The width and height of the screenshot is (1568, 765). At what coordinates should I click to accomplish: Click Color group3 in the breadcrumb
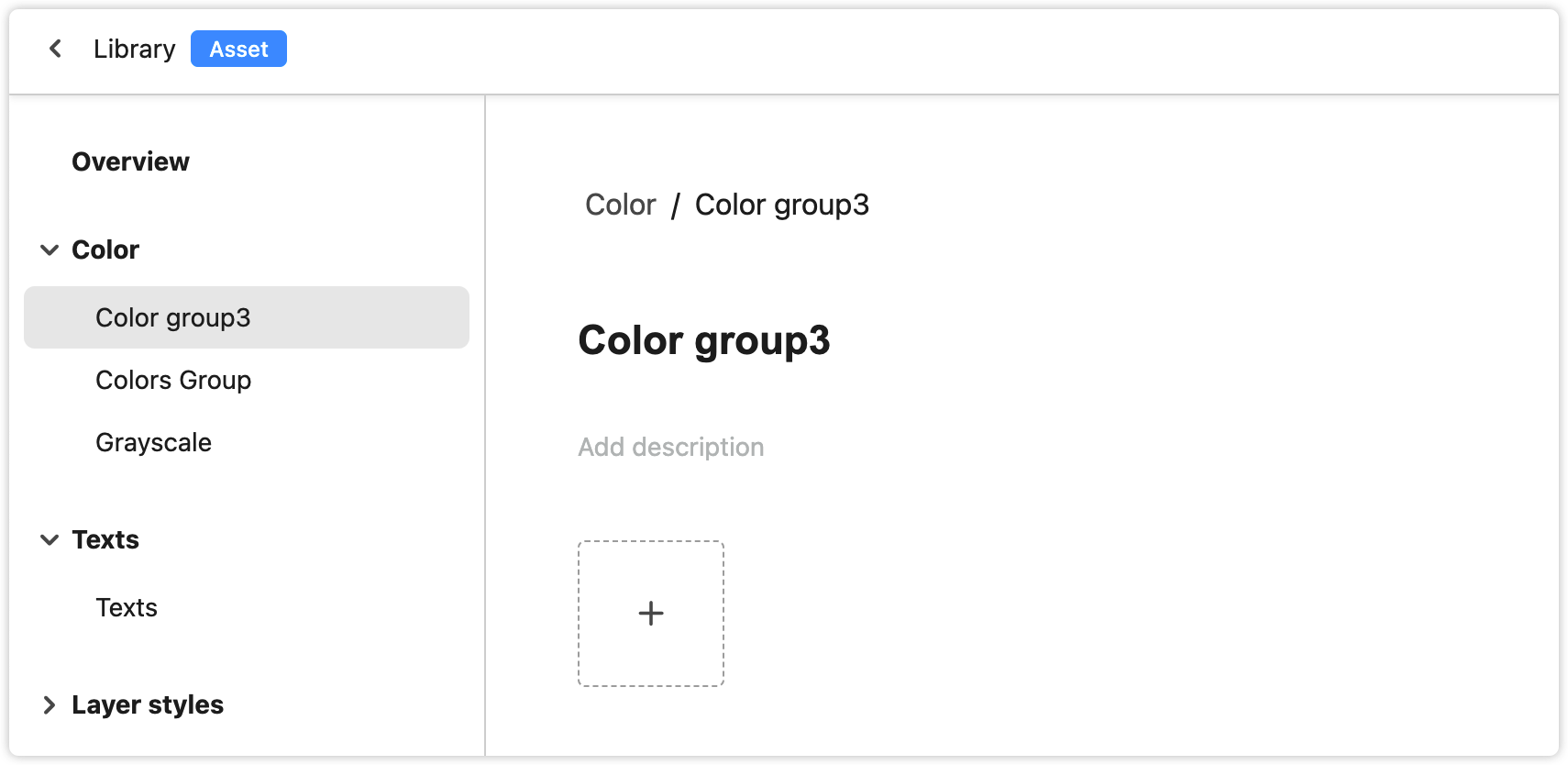[x=782, y=205]
